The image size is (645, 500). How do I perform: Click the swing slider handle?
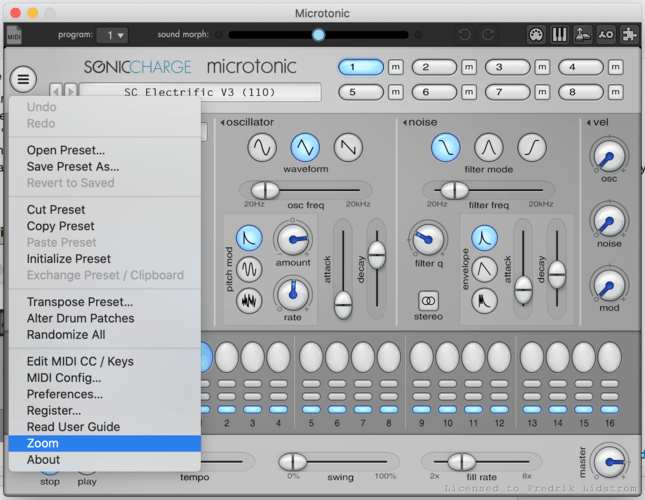coord(293,462)
